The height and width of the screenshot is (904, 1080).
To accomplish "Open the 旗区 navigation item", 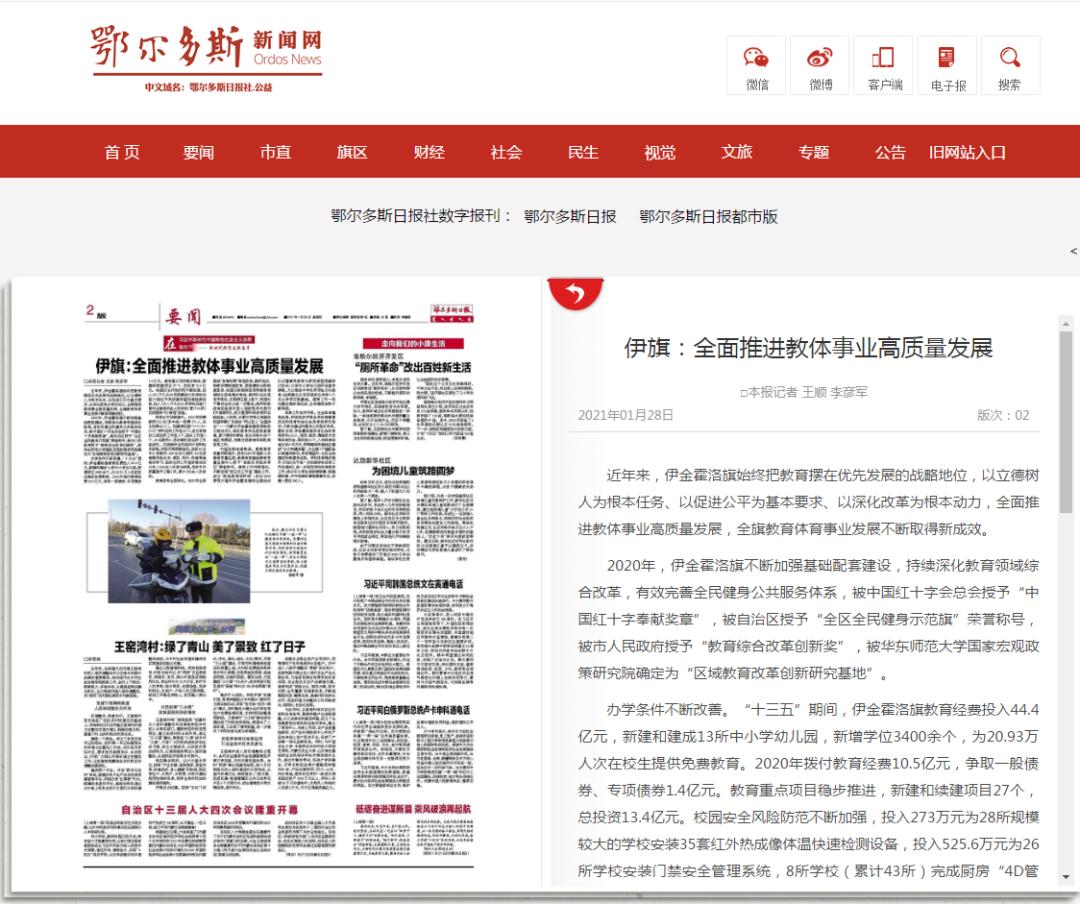I will pyautogui.click(x=352, y=152).
